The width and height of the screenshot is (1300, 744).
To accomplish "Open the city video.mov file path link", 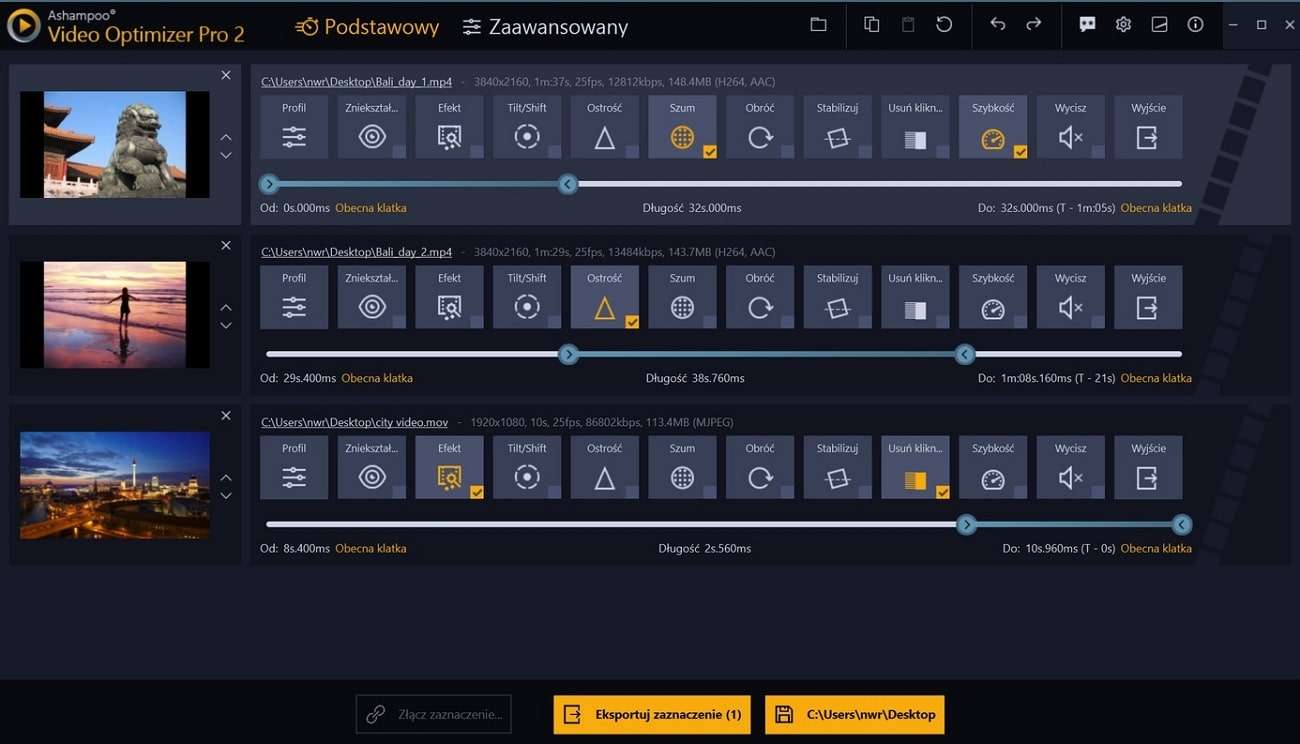I will 355,422.
